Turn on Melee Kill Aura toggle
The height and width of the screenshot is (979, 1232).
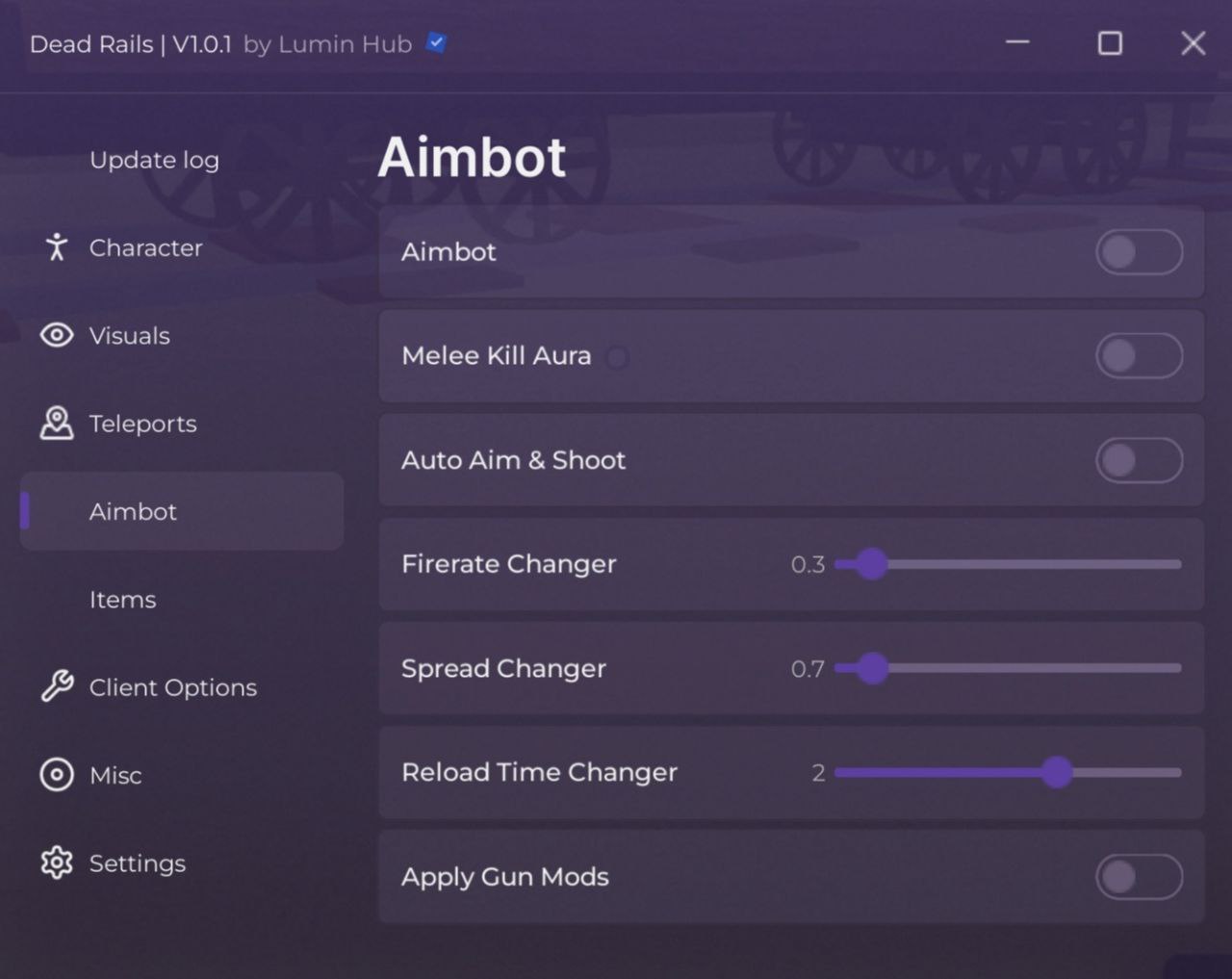coord(1139,356)
